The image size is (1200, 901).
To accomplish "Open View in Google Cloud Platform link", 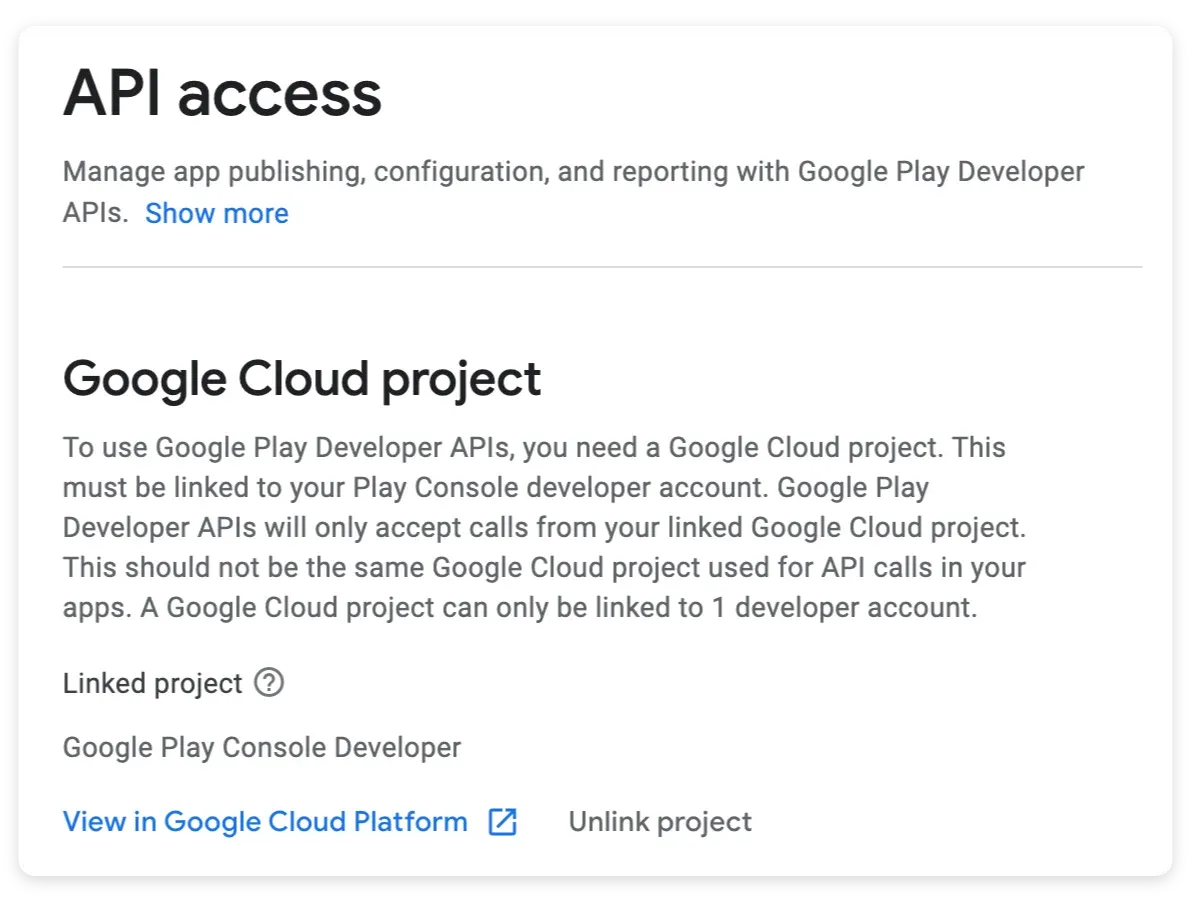I will tap(265, 822).
